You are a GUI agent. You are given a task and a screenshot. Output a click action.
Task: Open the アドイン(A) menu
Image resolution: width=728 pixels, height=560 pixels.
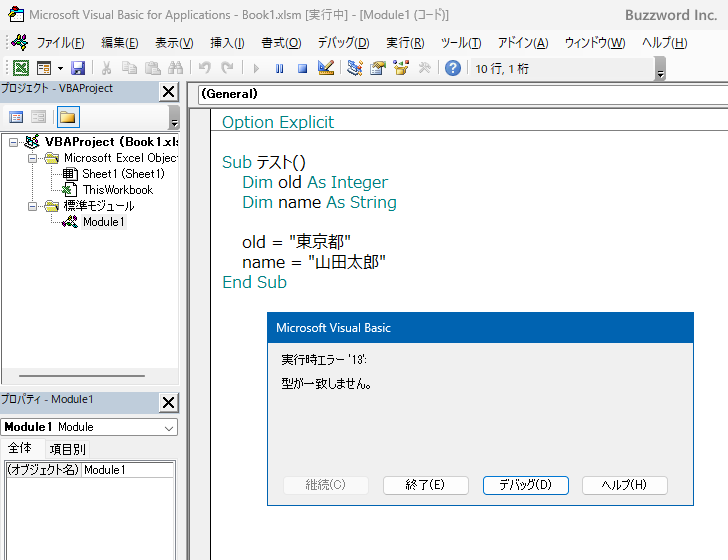click(x=523, y=43)
